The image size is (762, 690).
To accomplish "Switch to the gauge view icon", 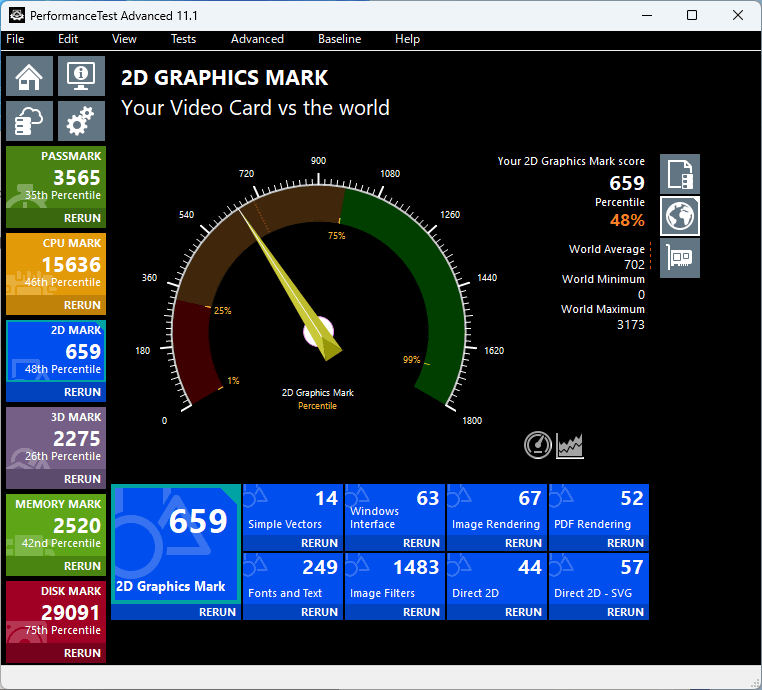I will (x=538, y=445).
